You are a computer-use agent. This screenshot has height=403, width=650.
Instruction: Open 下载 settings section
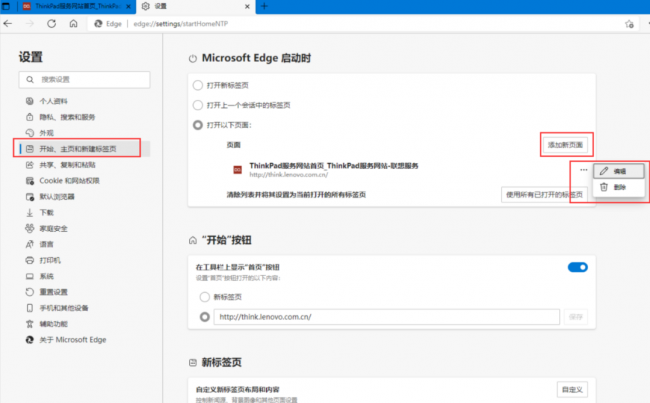39,213
